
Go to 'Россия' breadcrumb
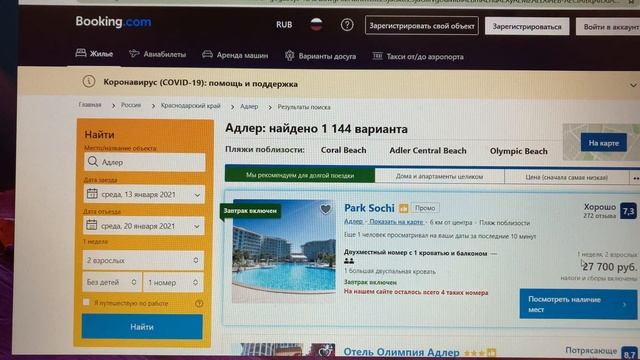131,105
